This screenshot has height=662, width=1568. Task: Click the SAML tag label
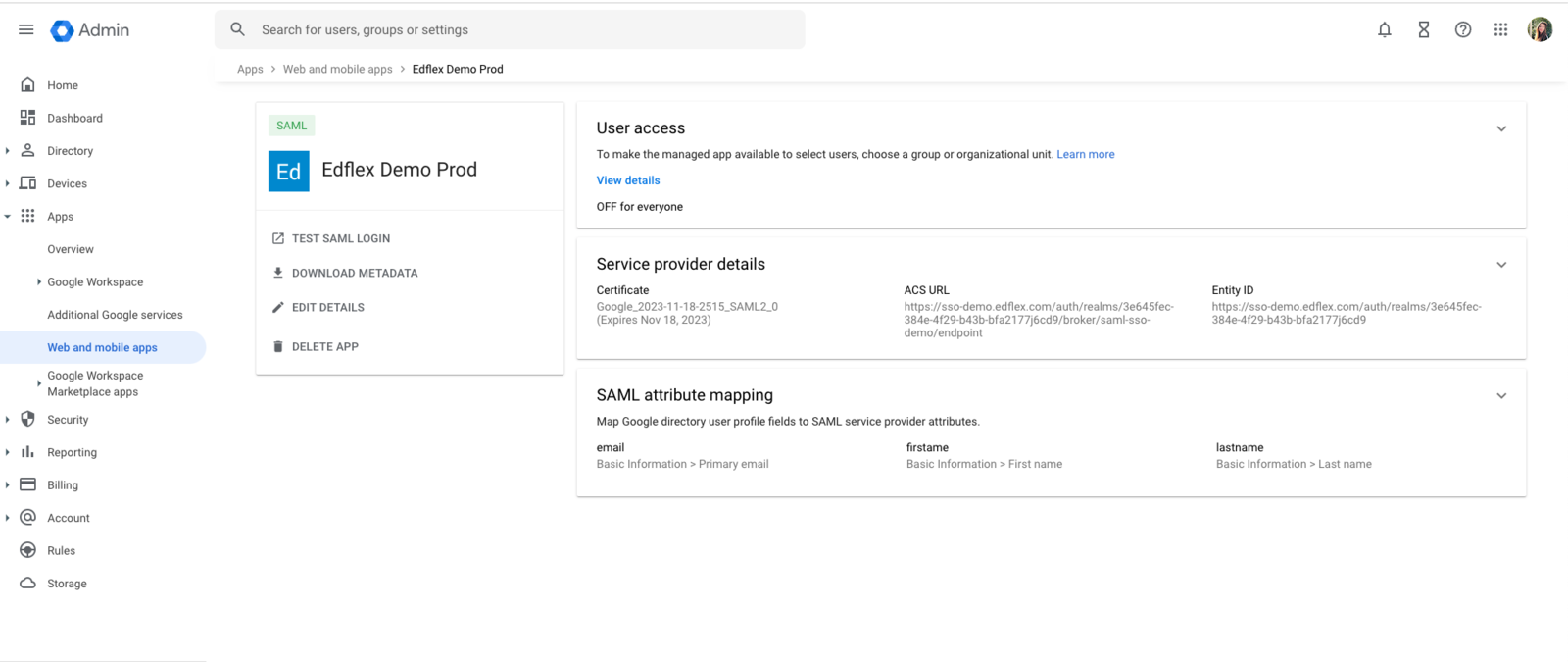pos(291,126)
